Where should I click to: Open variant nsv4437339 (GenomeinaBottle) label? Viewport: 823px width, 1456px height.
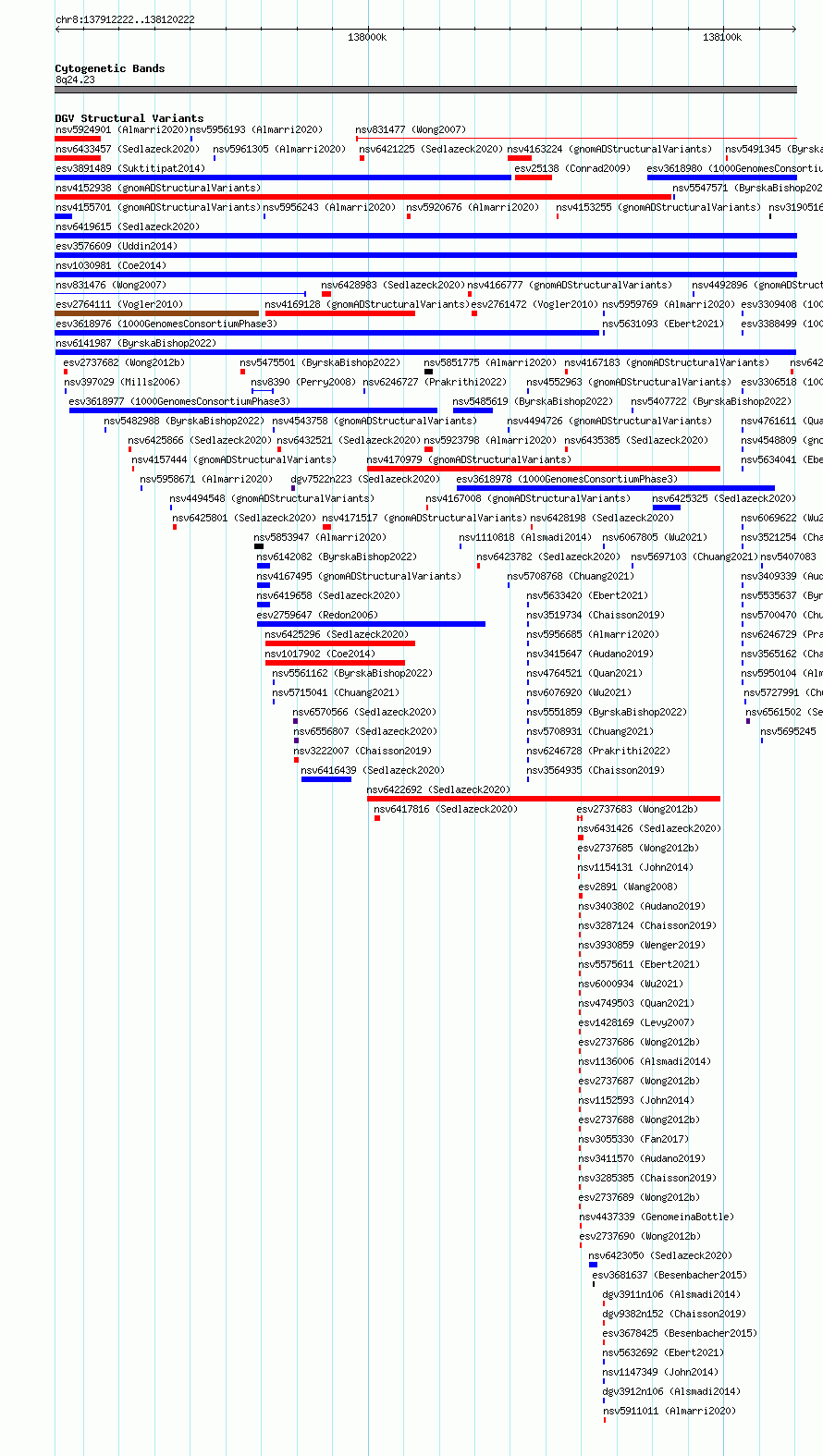click(657, 1217)
